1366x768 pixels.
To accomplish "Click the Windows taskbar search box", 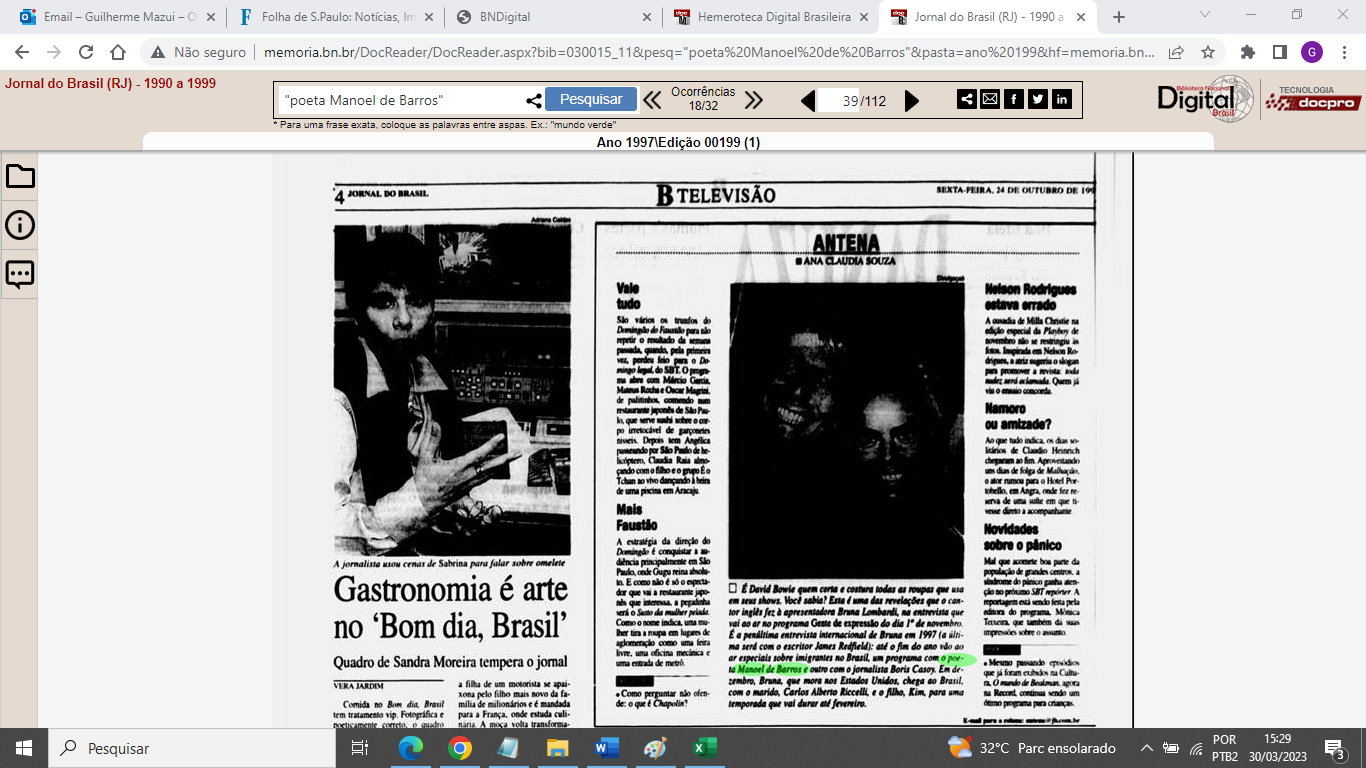I will point(192,748).
